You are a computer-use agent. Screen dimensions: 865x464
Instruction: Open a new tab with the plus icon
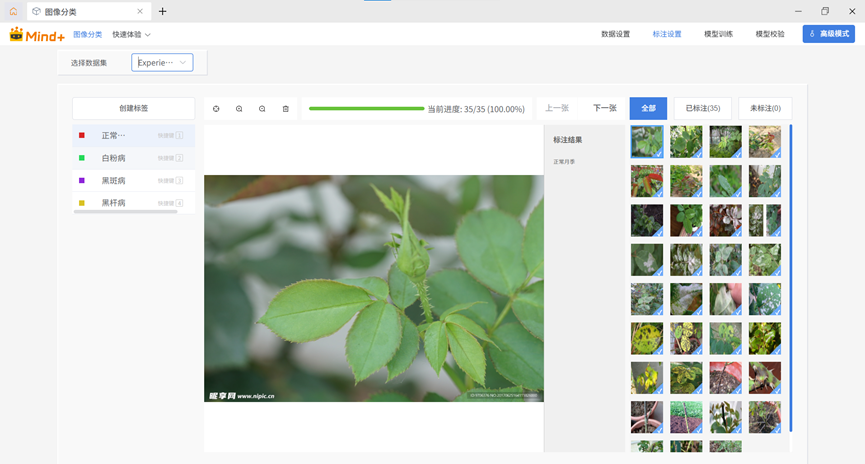(x=163, y=12)
